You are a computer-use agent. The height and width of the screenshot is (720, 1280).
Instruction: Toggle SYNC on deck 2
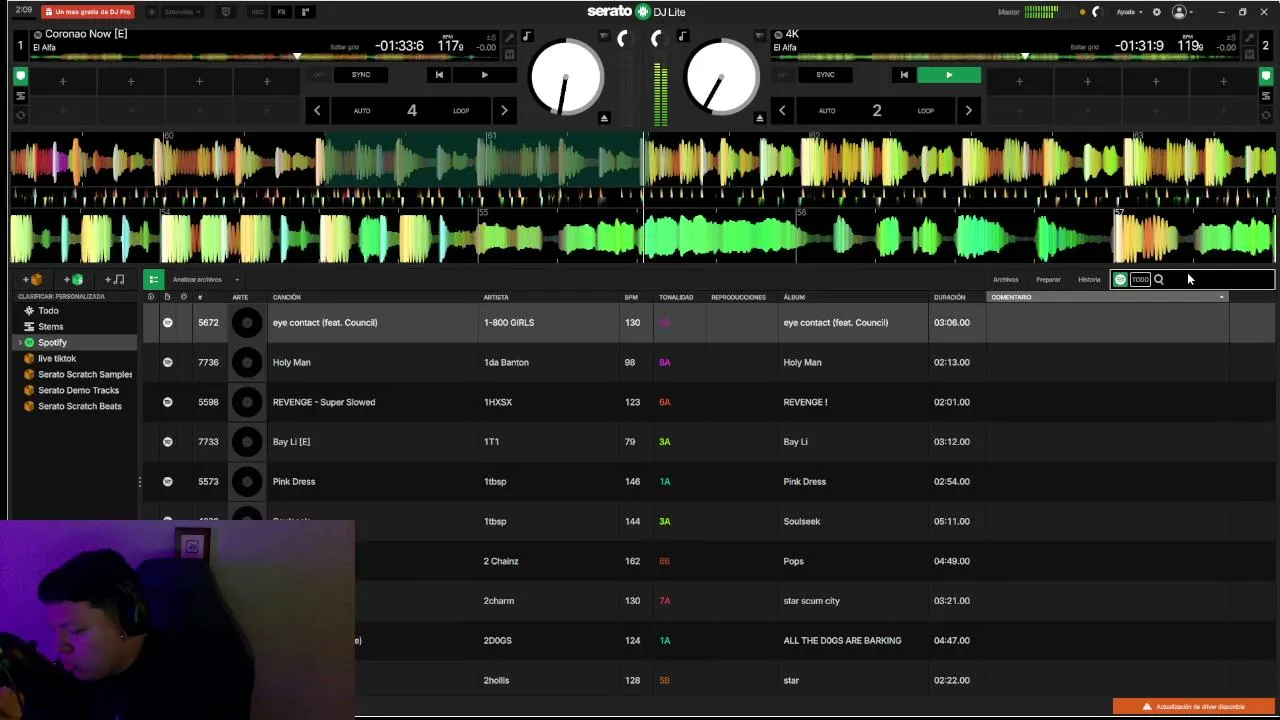tap(825, 75)
